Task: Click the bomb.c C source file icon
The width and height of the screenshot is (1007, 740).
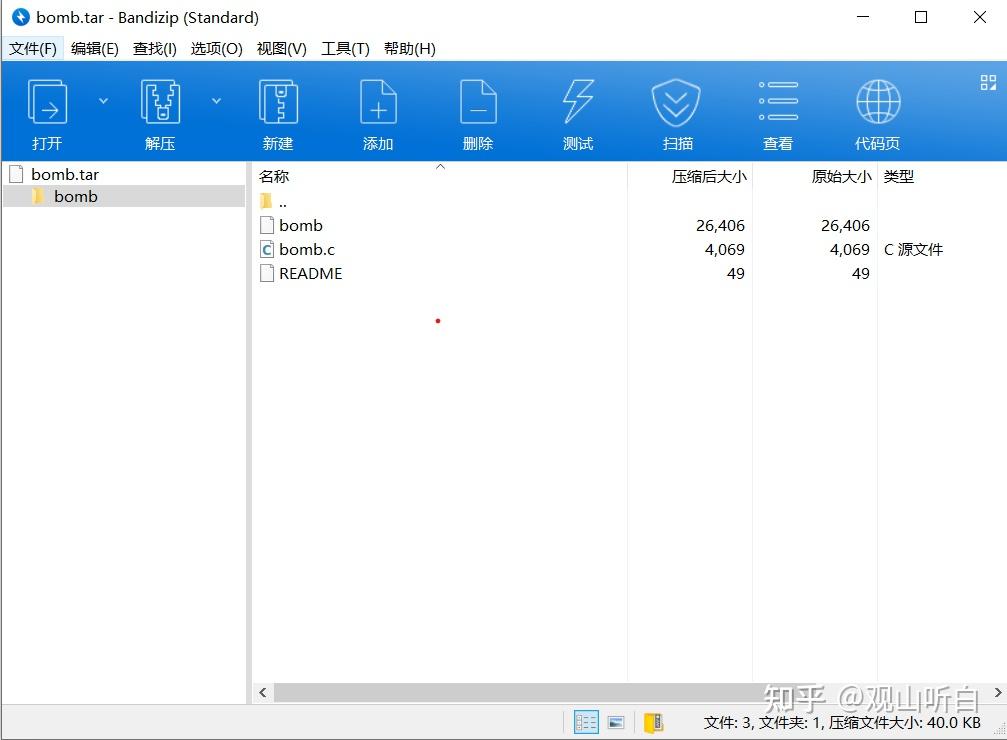Action: [267, 249]
